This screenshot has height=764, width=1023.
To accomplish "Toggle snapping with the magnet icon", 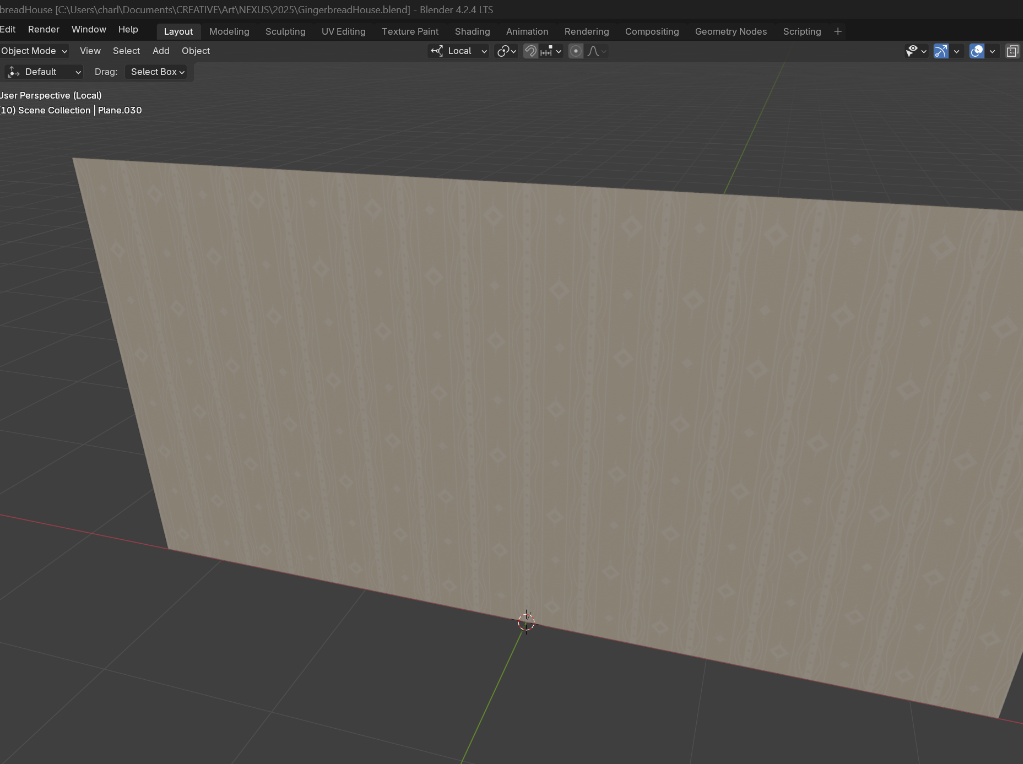I will tap(530, 51).
